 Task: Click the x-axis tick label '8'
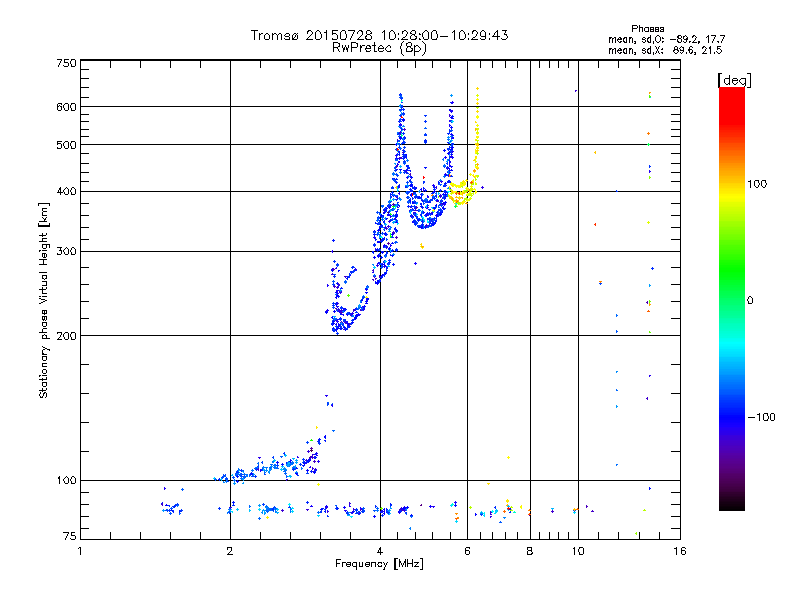point(530,551)
